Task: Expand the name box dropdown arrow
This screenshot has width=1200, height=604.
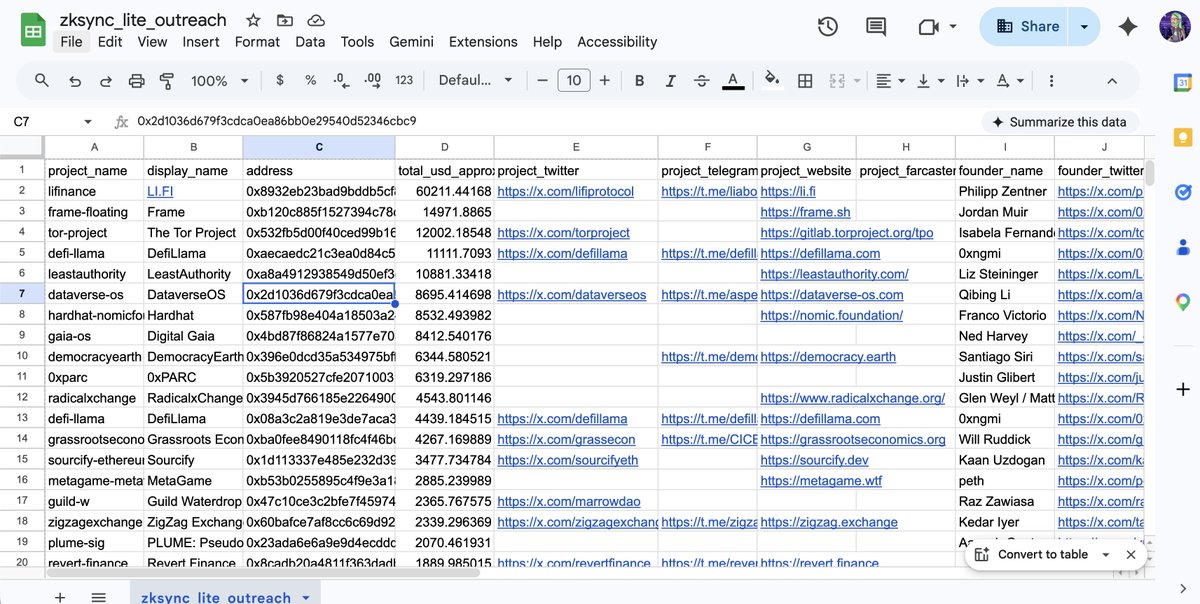Action: 88,122
